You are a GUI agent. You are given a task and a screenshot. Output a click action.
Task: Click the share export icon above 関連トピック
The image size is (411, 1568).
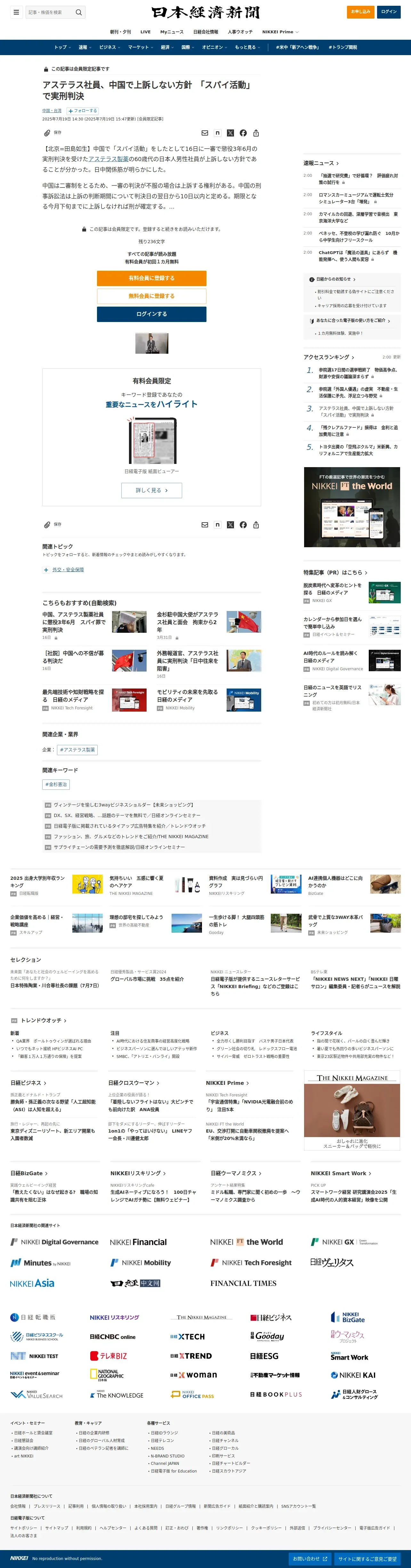[256, 525]
